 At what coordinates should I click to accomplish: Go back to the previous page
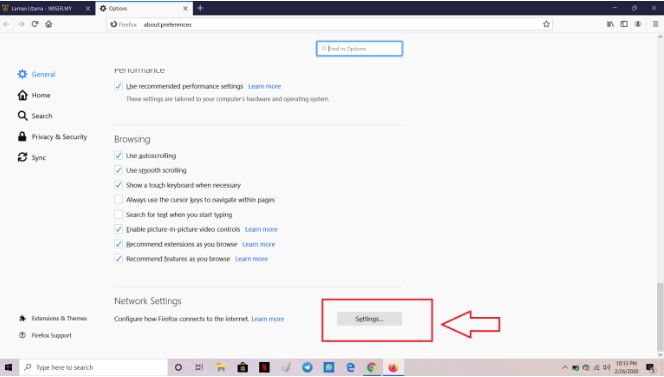6,24
